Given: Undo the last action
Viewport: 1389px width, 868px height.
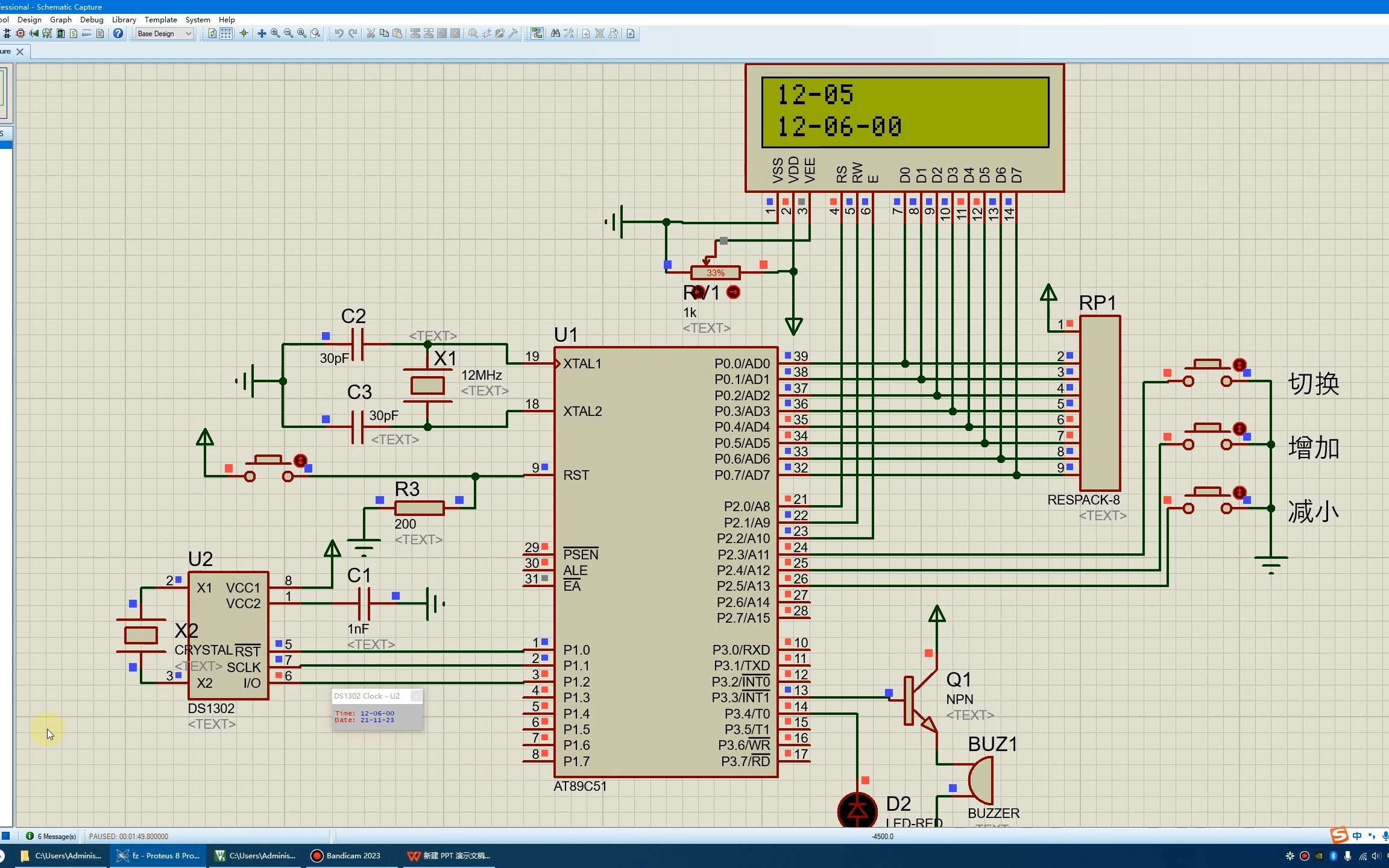Looking at the screenshot, I should point(339,34).
